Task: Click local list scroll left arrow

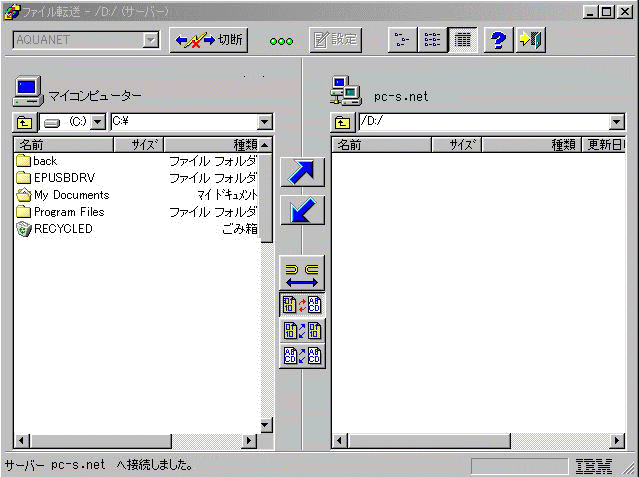Action: click(22, 441)
